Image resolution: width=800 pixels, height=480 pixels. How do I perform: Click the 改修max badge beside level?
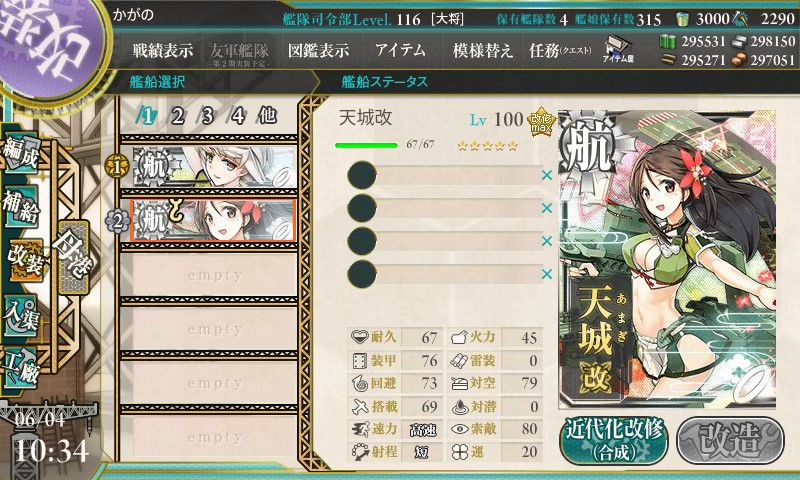tap(540, 122)
